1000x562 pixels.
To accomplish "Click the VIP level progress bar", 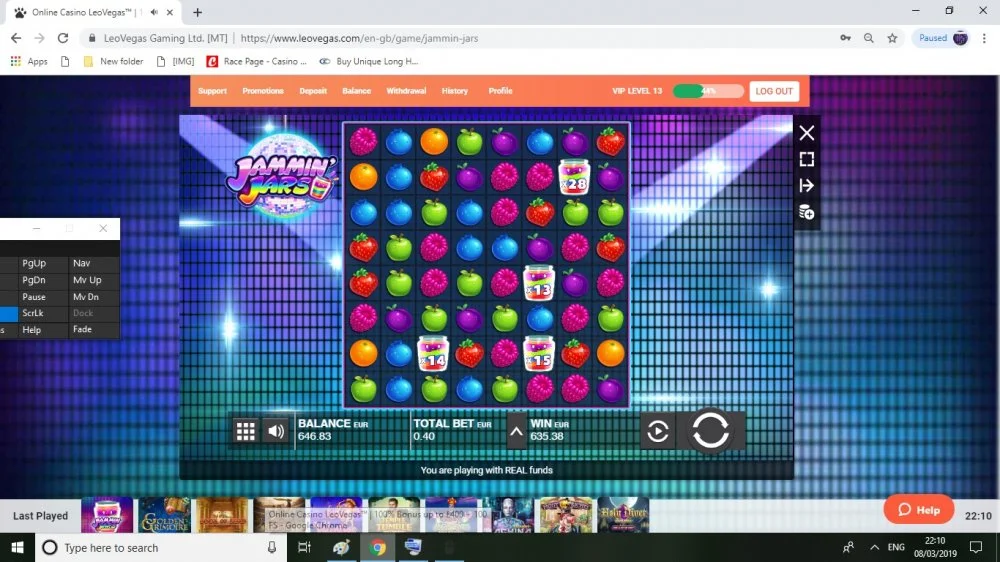I will pos(708,91).
